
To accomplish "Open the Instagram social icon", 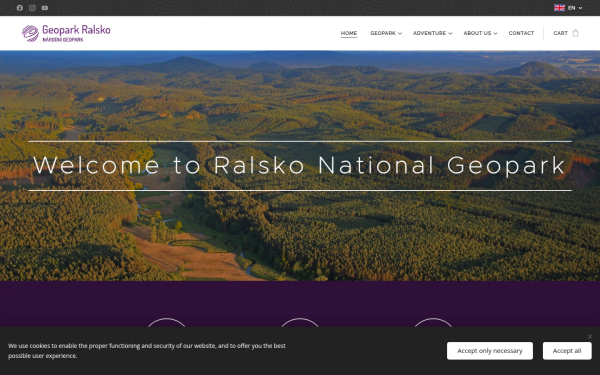I will 33,8.
